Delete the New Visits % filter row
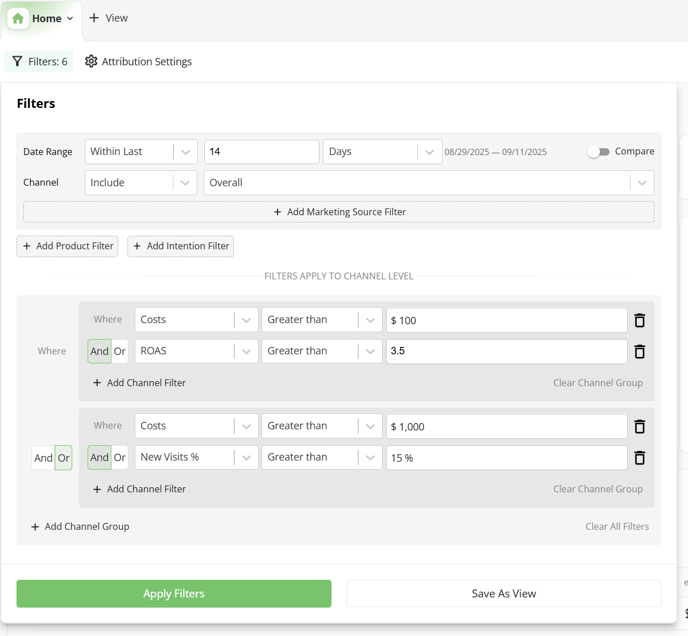 click(640, 458)
